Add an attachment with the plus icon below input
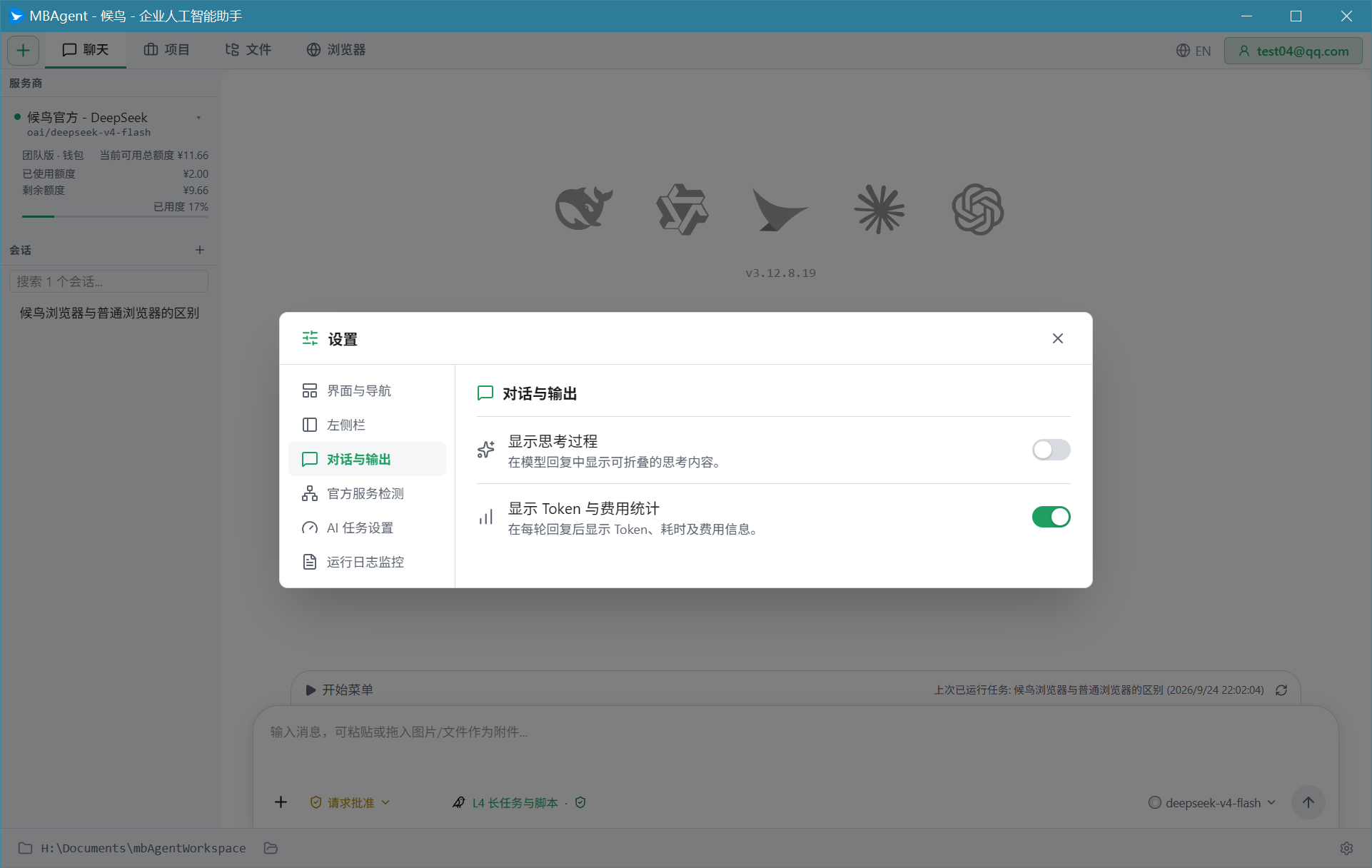 tap(281, 802)
